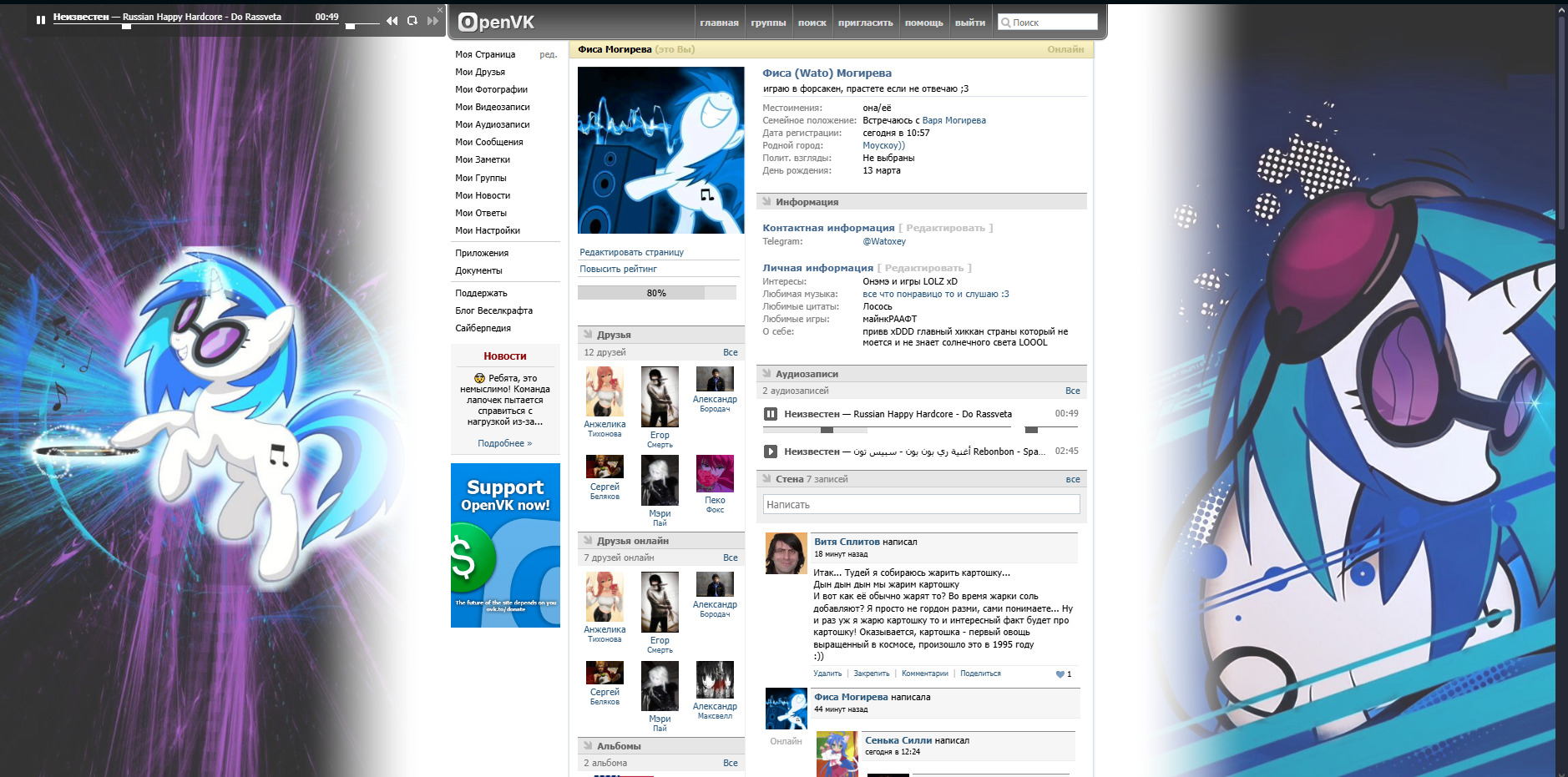The width and height of the screenshot is (1568, 777).
Task: Pause the Russian Happy Hardcore track in Аудиозаписи
Action: pyautogui.click(x=771, y=414)
